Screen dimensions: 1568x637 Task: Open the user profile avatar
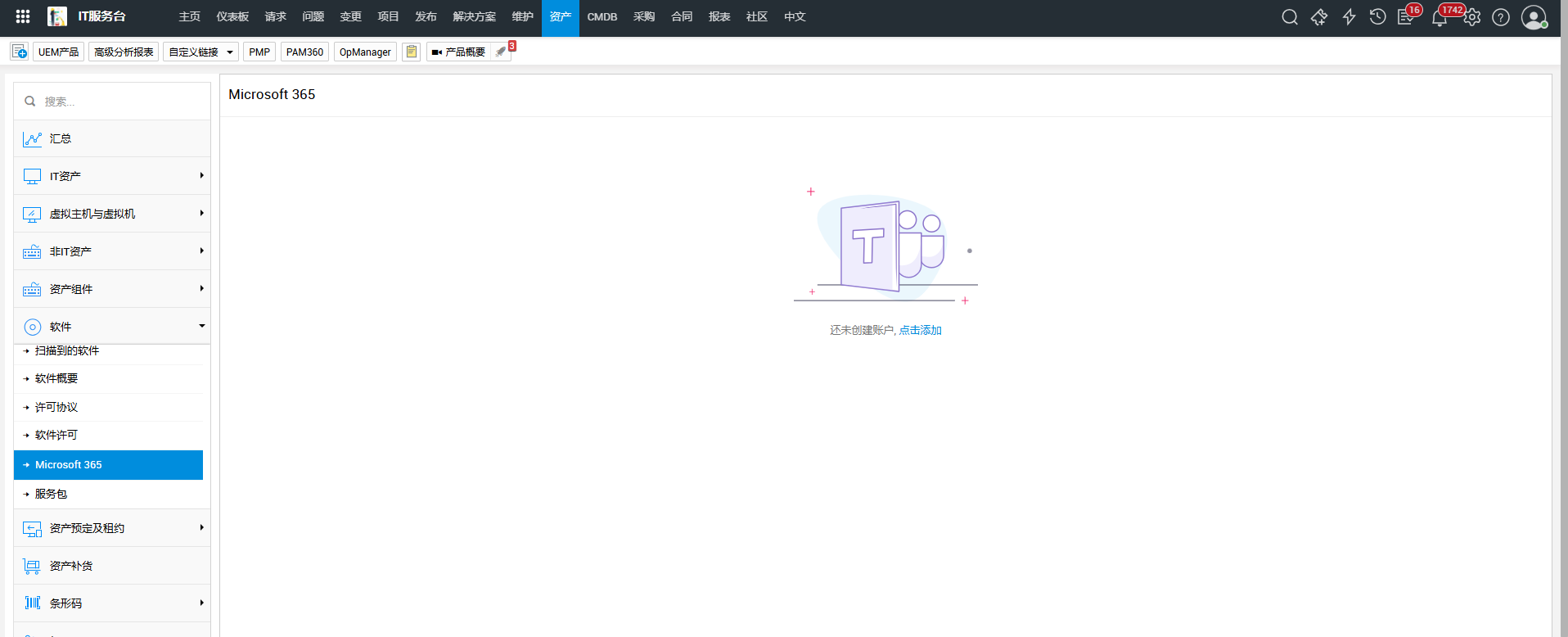pyautogui.click(x=1533, y=17)
